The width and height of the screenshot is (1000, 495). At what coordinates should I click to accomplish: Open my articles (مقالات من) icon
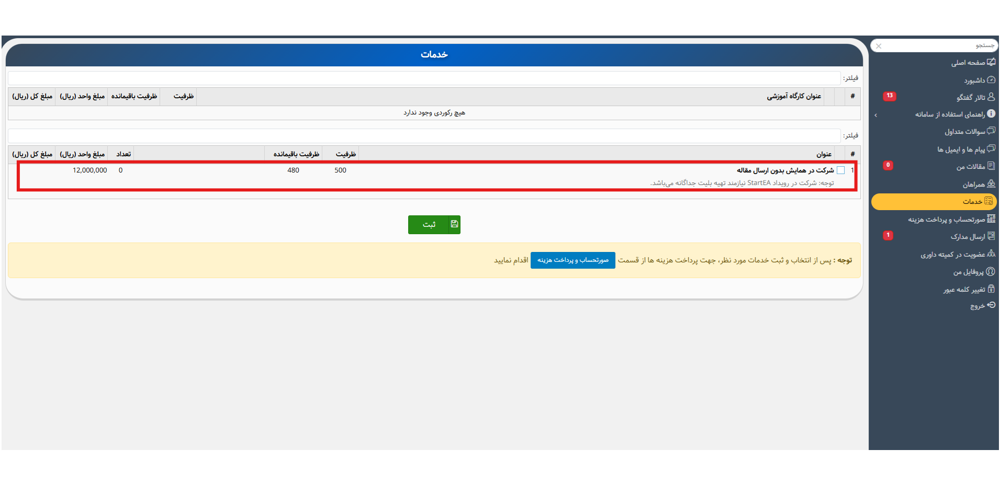tap(991, 167)
